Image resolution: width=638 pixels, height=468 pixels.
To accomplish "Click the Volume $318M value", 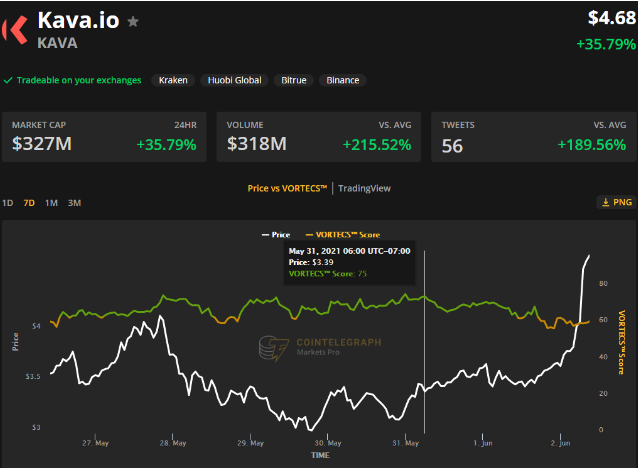I will click(257, 144).
